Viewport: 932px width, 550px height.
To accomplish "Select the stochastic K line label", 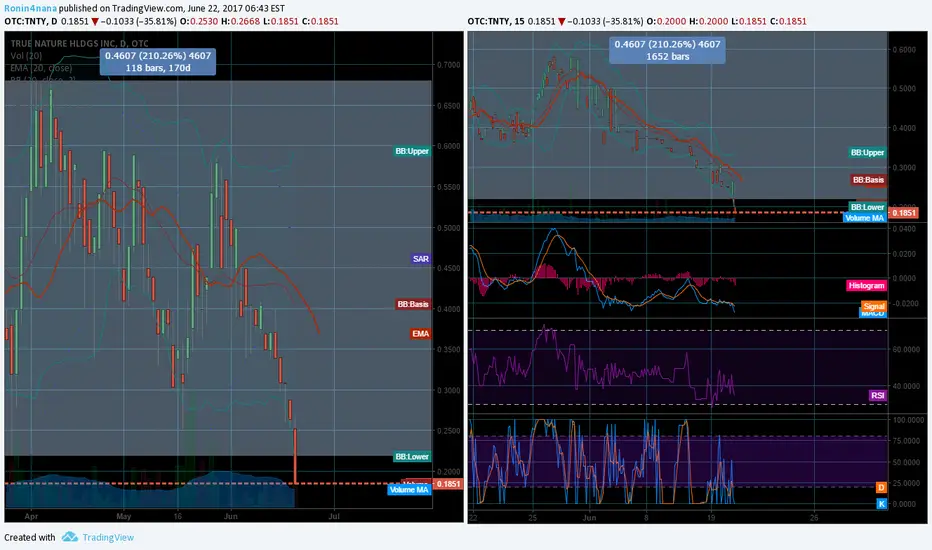I will [x=881, y=504].
